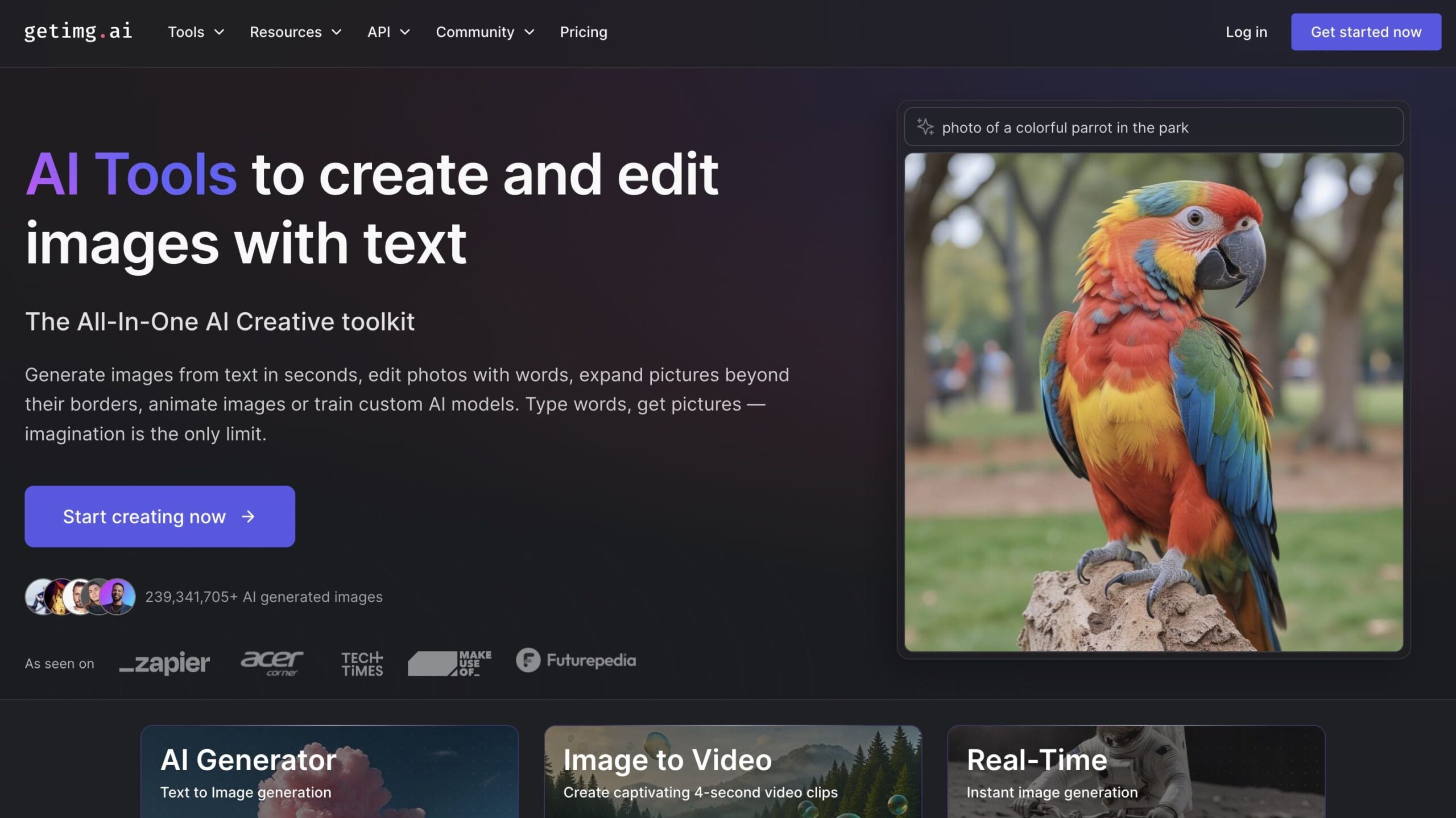Image resolution: width=1456 pixels, height=818 pixels.
Task: Click the colorful parrot image
Action: tap(1153, 402)
